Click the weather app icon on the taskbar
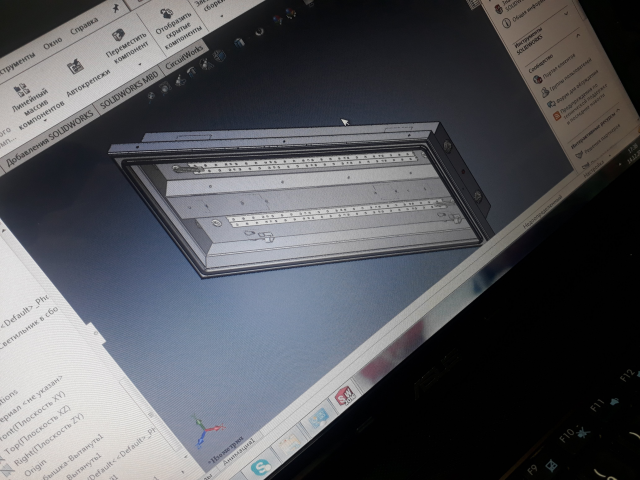Screen dimensions: 640x480 [319, 419]
